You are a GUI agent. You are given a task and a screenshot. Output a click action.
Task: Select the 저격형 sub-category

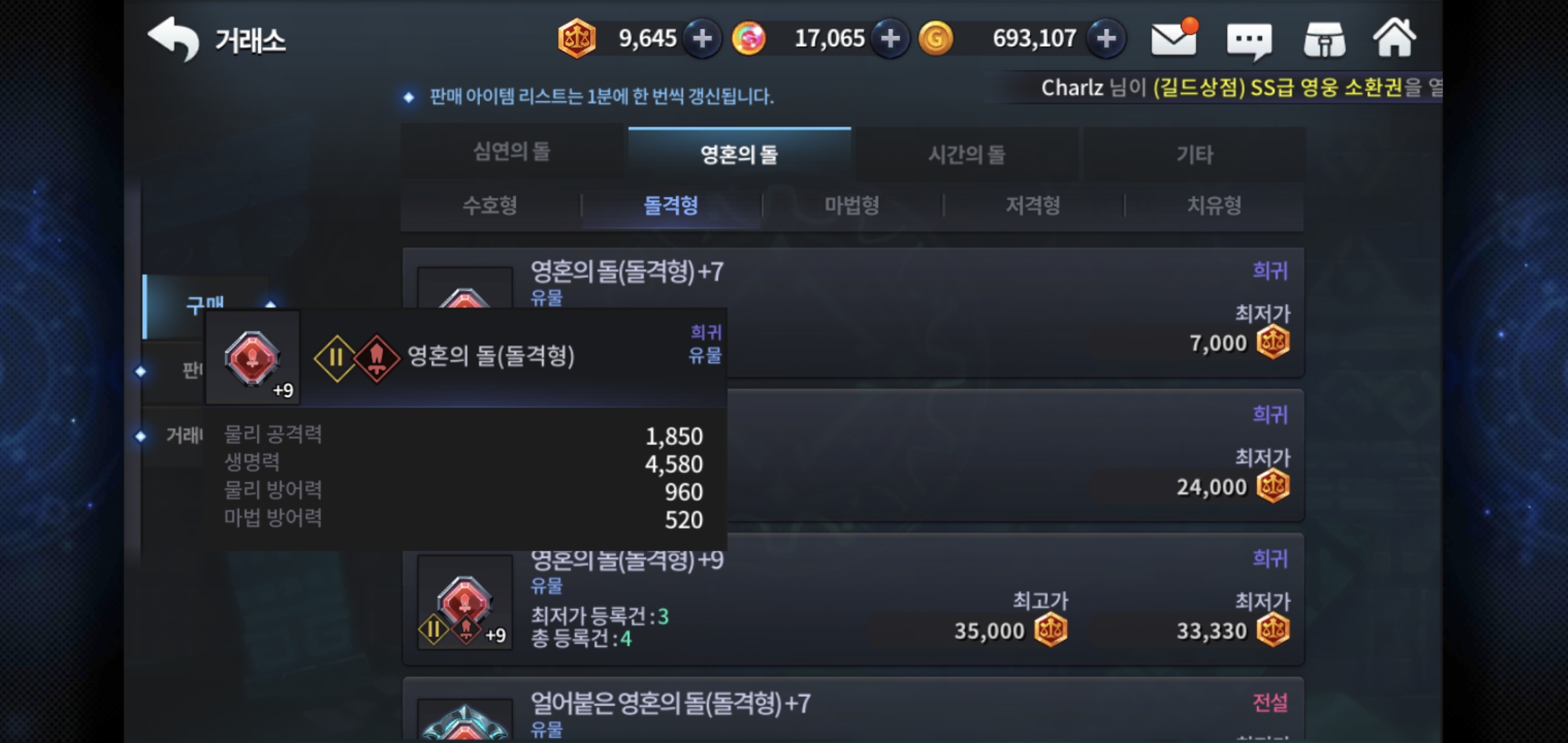pos(1033,205)
